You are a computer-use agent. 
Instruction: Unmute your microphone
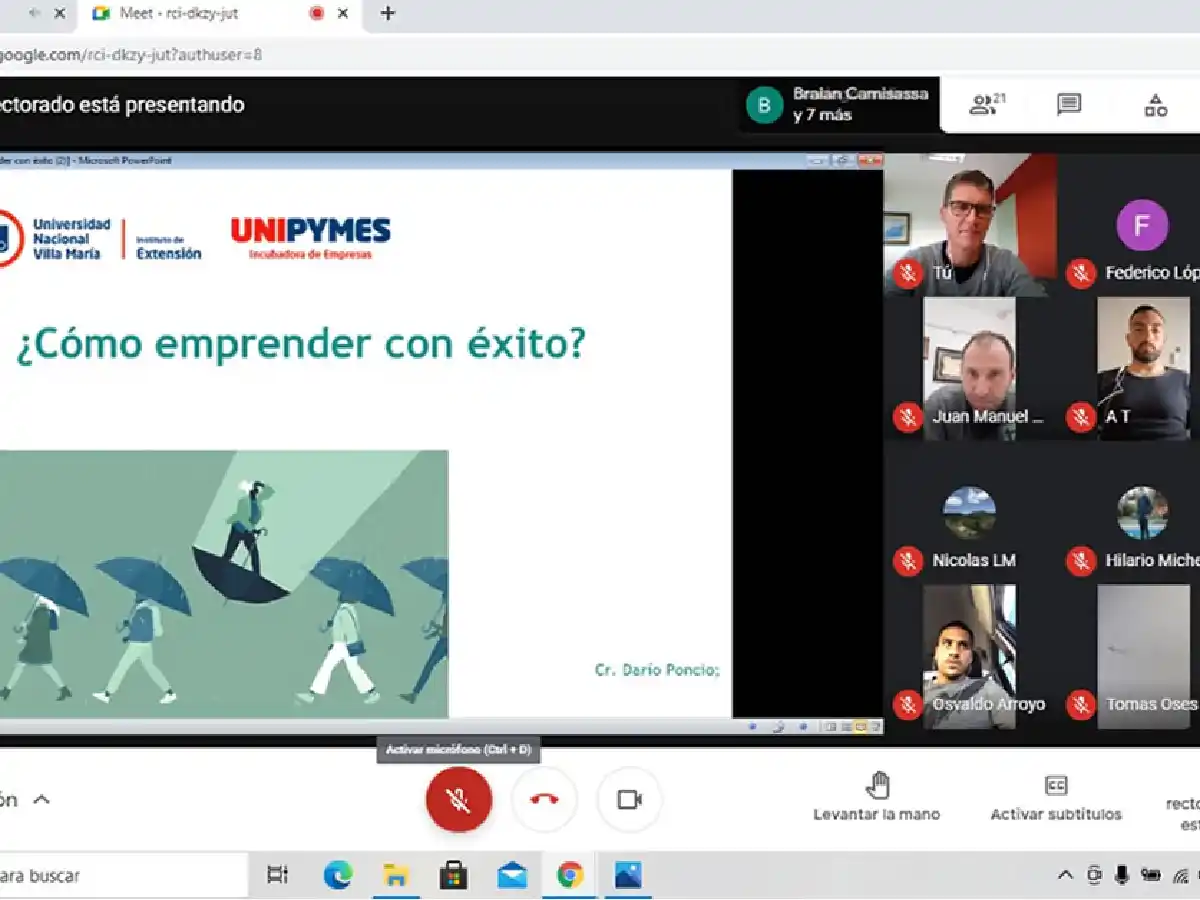pos(459,799)
